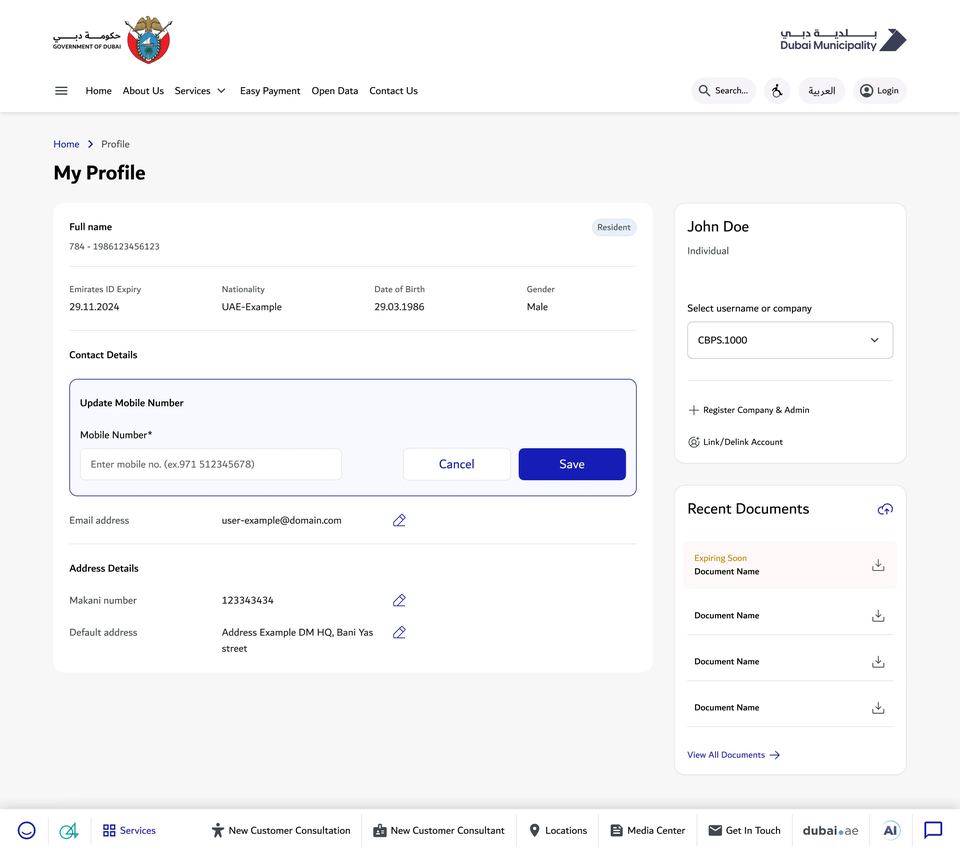
Task: Click the Login button
Action: [880, 91]
